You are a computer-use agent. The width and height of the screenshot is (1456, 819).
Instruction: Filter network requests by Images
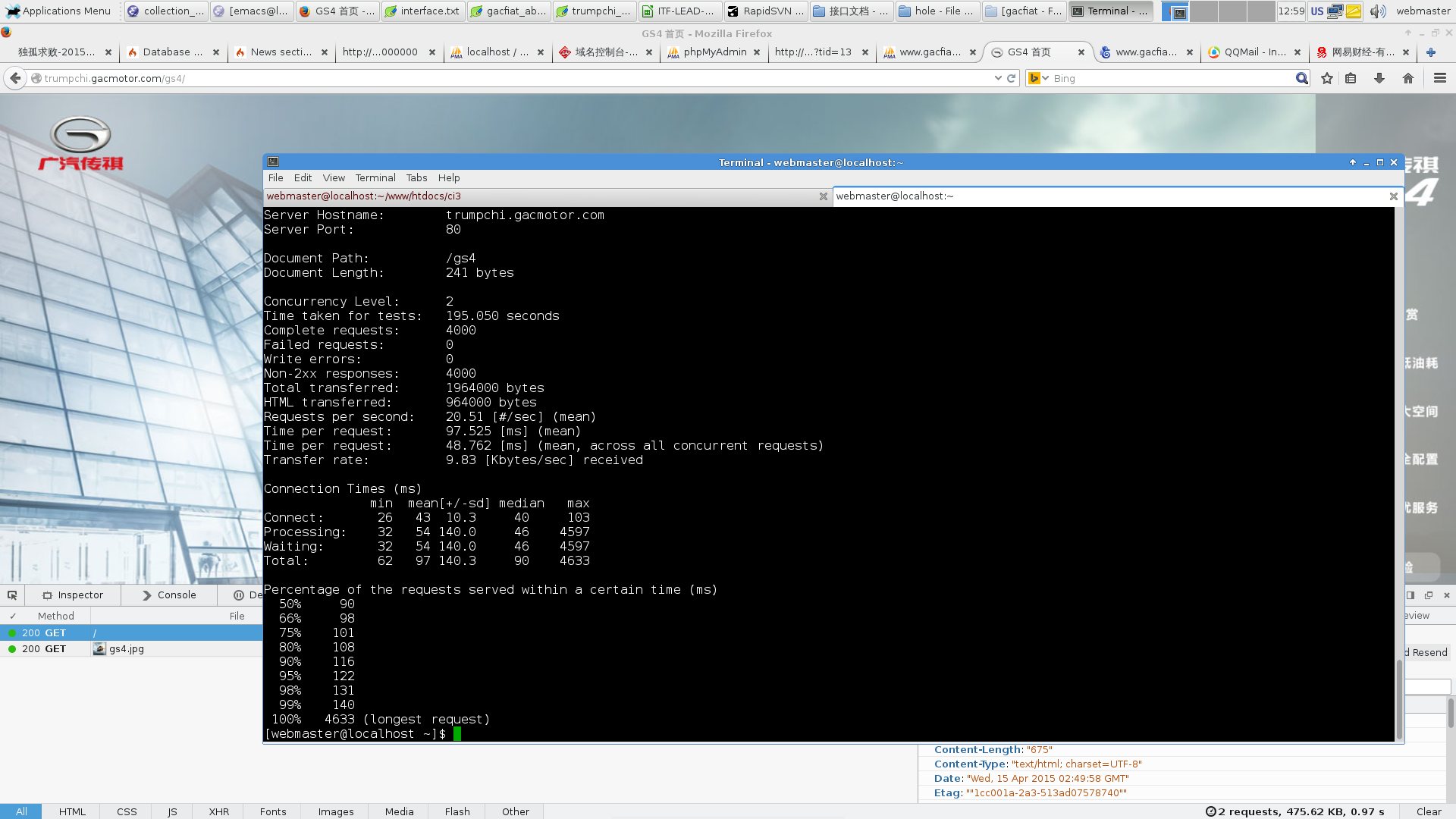pos(336,811)
